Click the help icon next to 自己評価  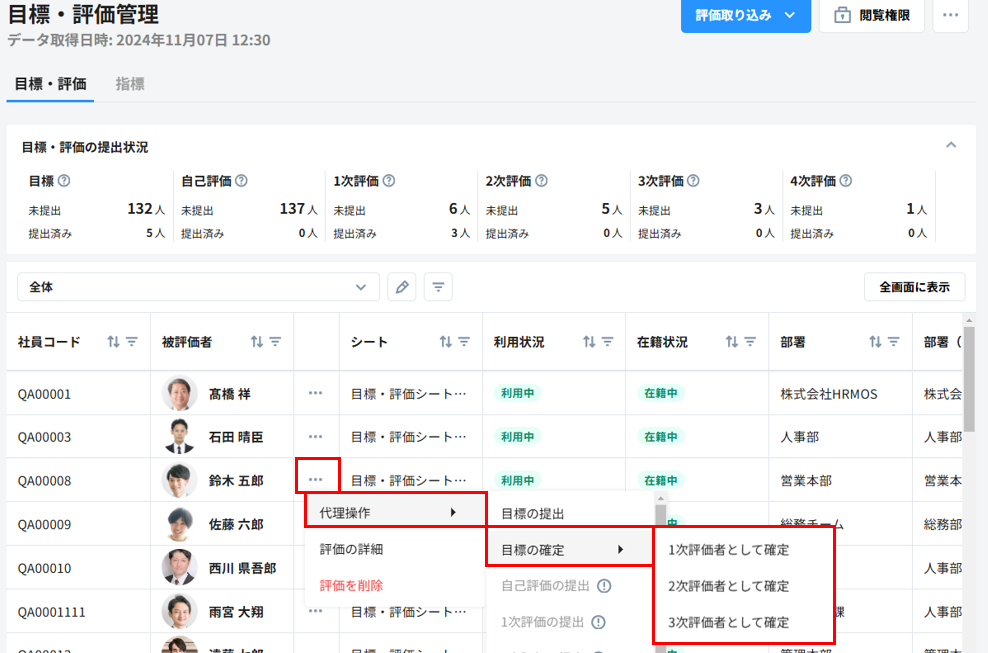pos(241,181)
